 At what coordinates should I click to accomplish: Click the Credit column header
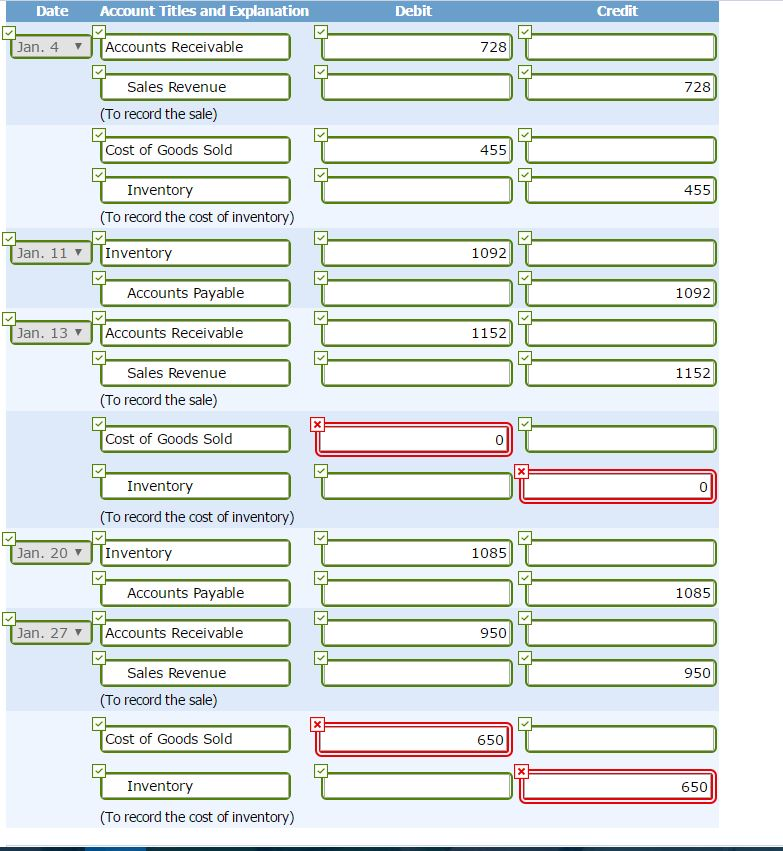tap(617, 11)
